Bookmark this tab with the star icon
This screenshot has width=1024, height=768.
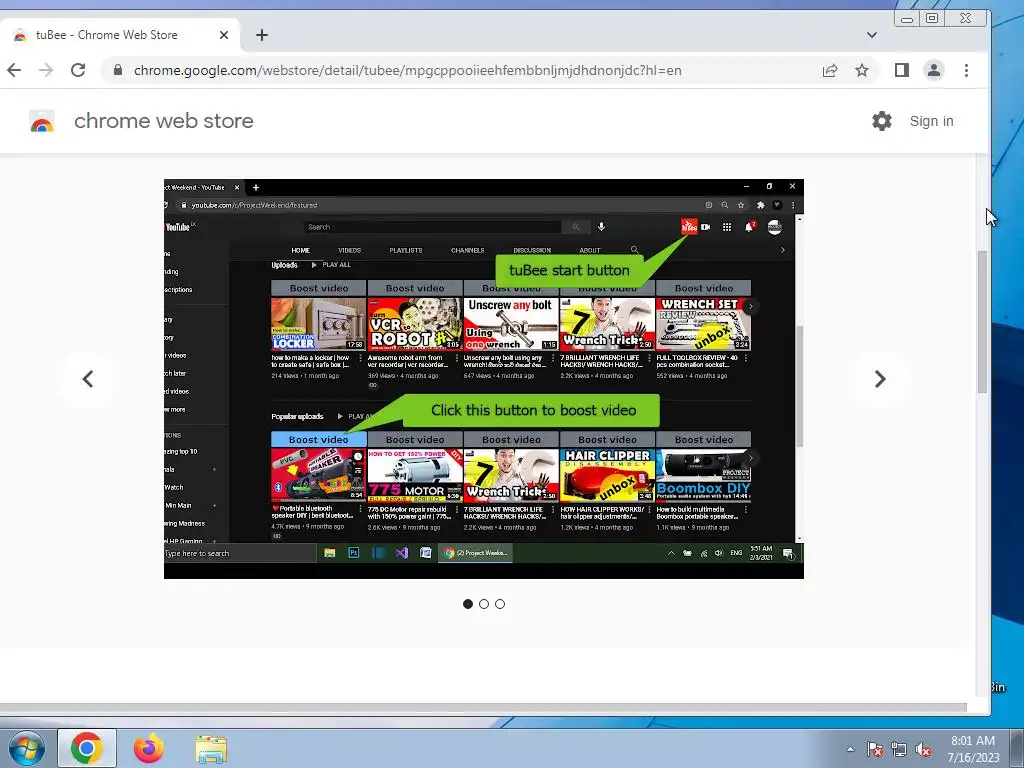click(862, 71)
